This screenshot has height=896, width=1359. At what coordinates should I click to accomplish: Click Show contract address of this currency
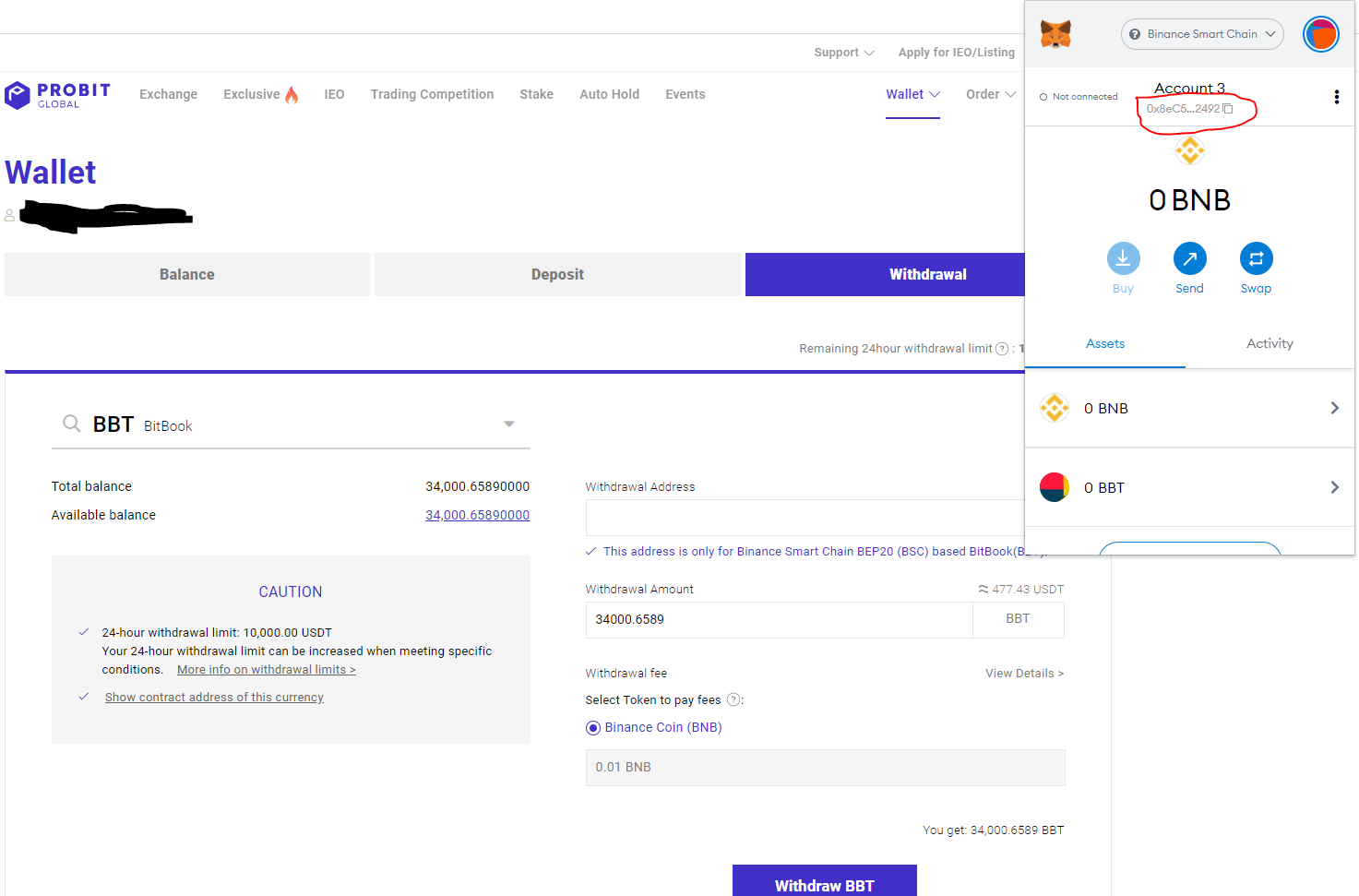tap(214, 698)
